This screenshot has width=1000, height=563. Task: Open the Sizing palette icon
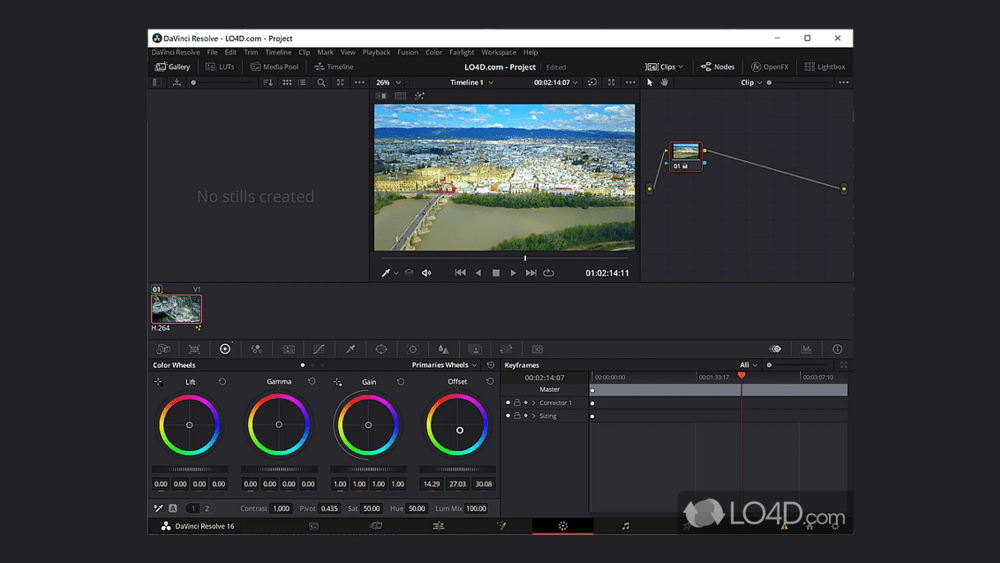tap(506, 349)
